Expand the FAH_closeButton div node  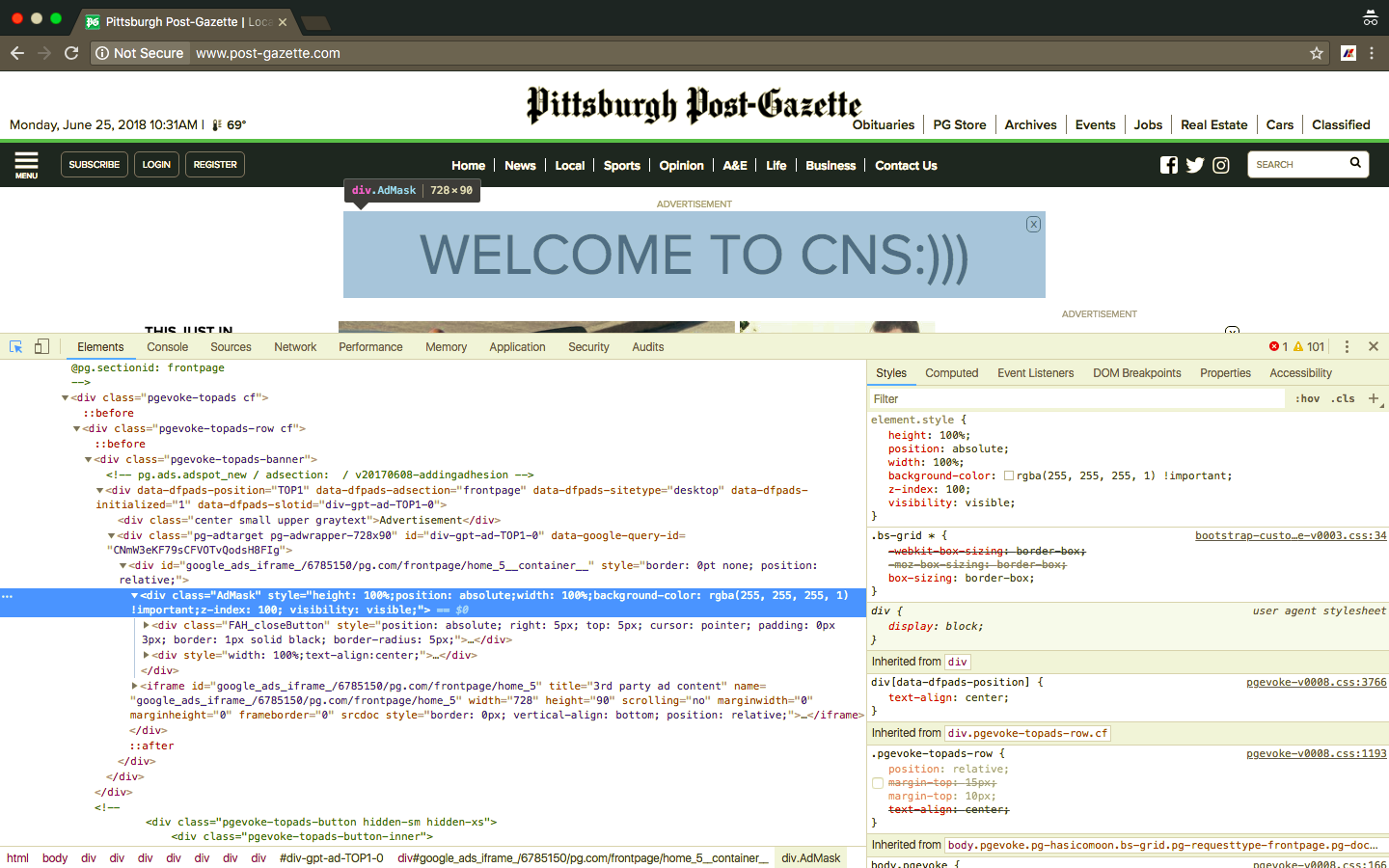pos(147,625)
